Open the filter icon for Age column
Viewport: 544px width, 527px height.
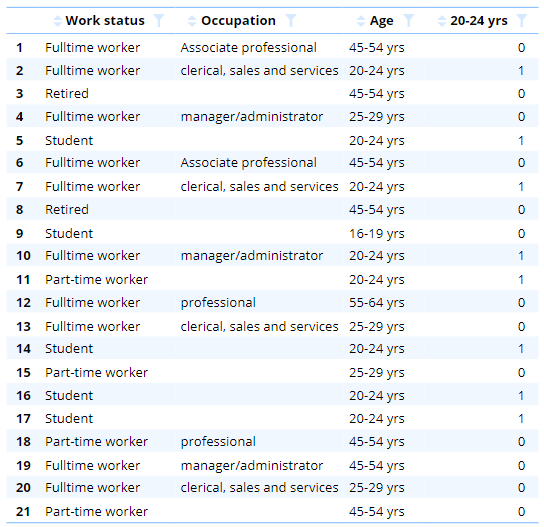point(409,21)
